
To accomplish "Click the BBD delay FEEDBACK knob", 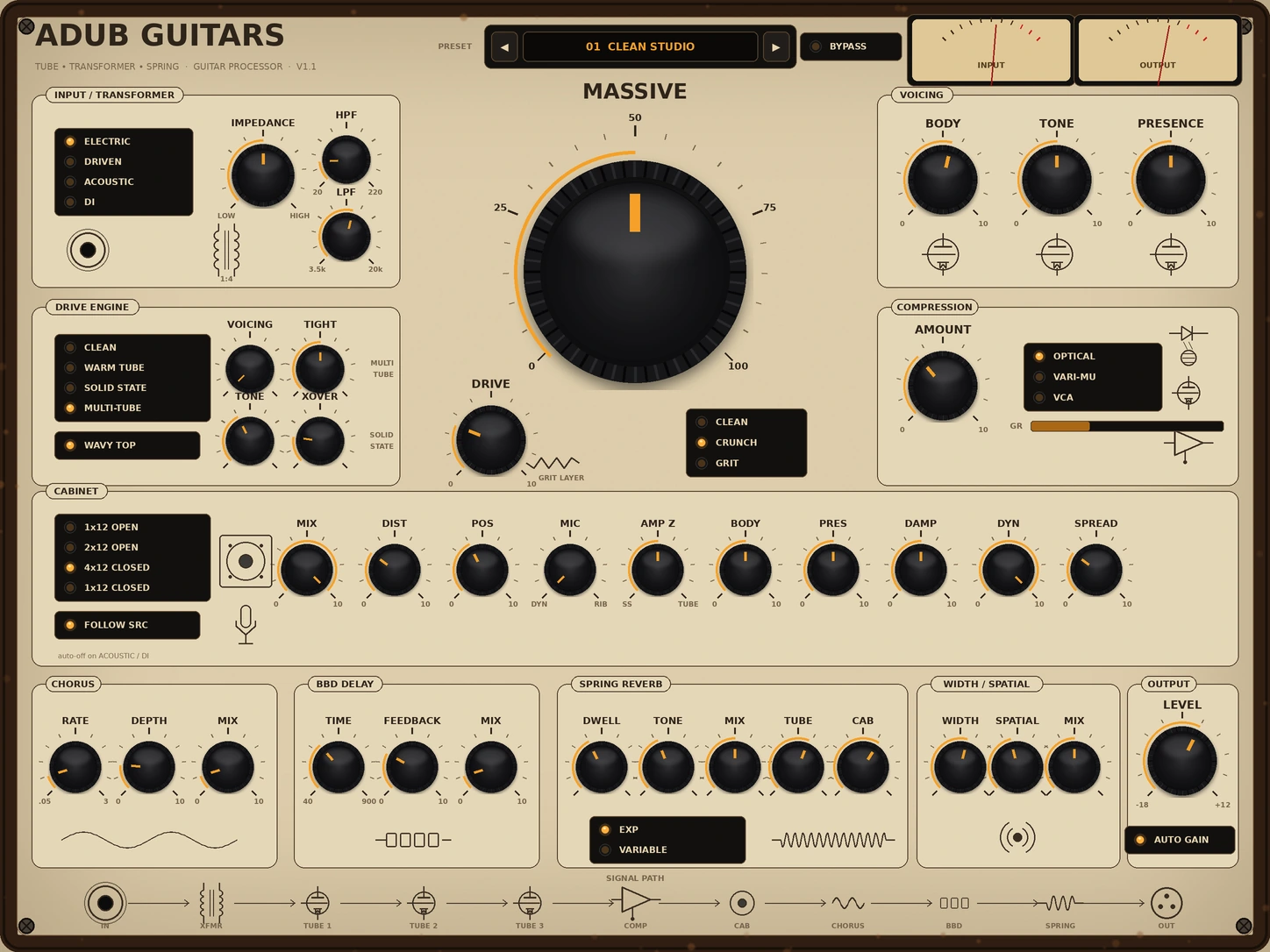I will click(411, 767).
